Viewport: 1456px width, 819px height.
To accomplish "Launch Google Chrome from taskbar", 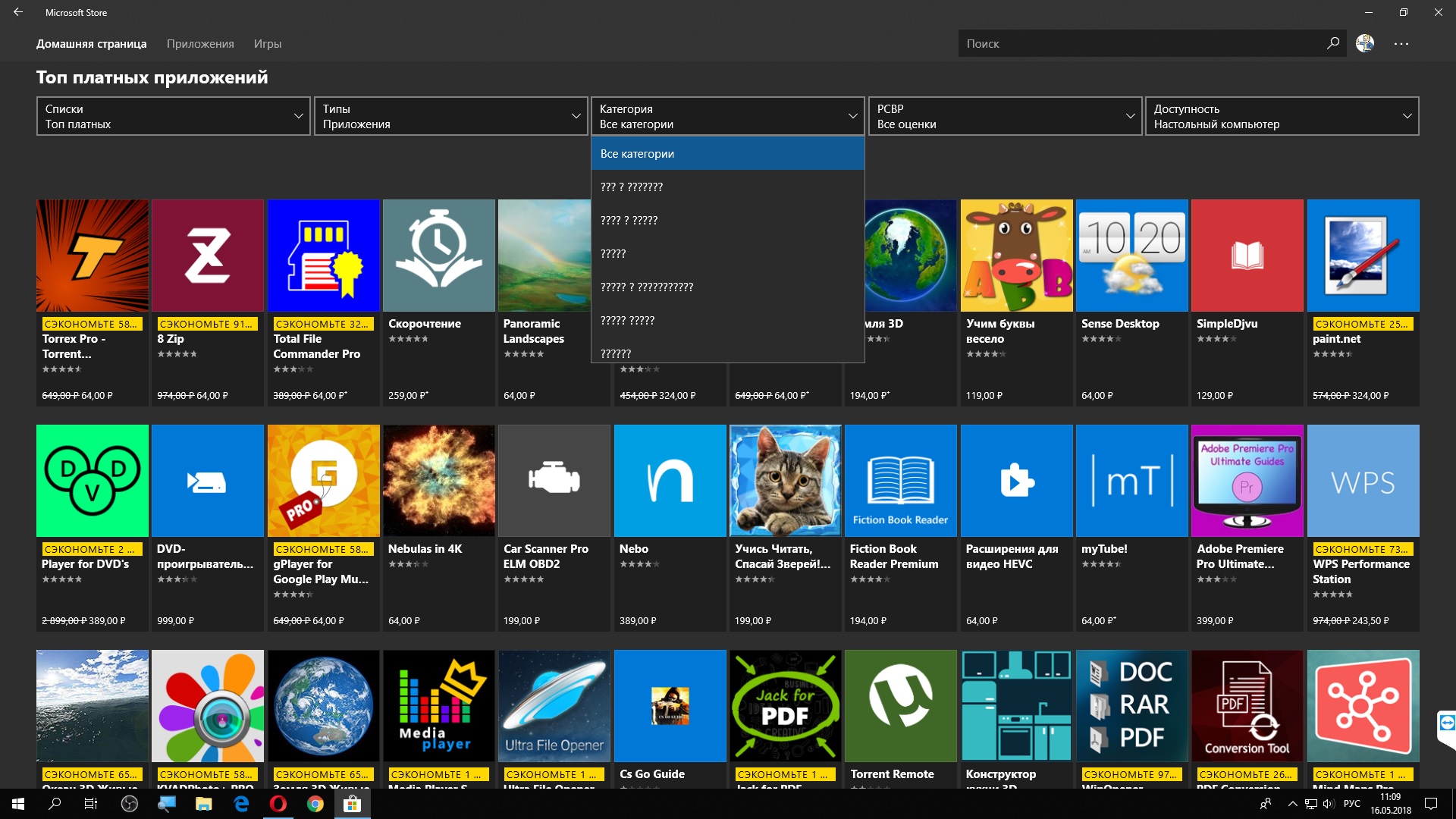I will [x=315, y=804].
